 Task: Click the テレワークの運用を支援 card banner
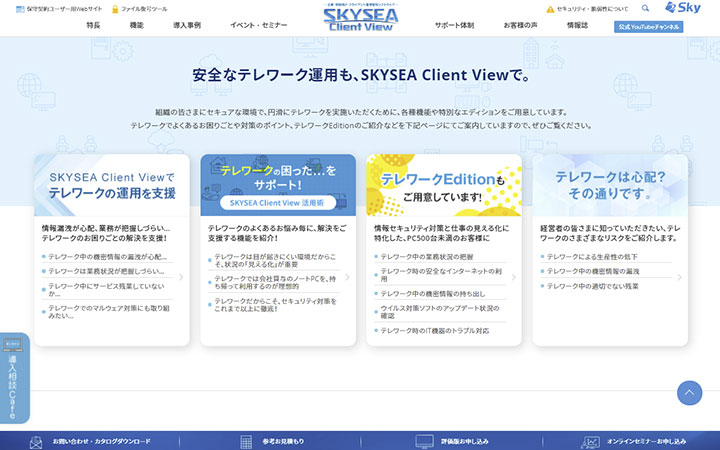pyautogui.click(x=111, y=185)
